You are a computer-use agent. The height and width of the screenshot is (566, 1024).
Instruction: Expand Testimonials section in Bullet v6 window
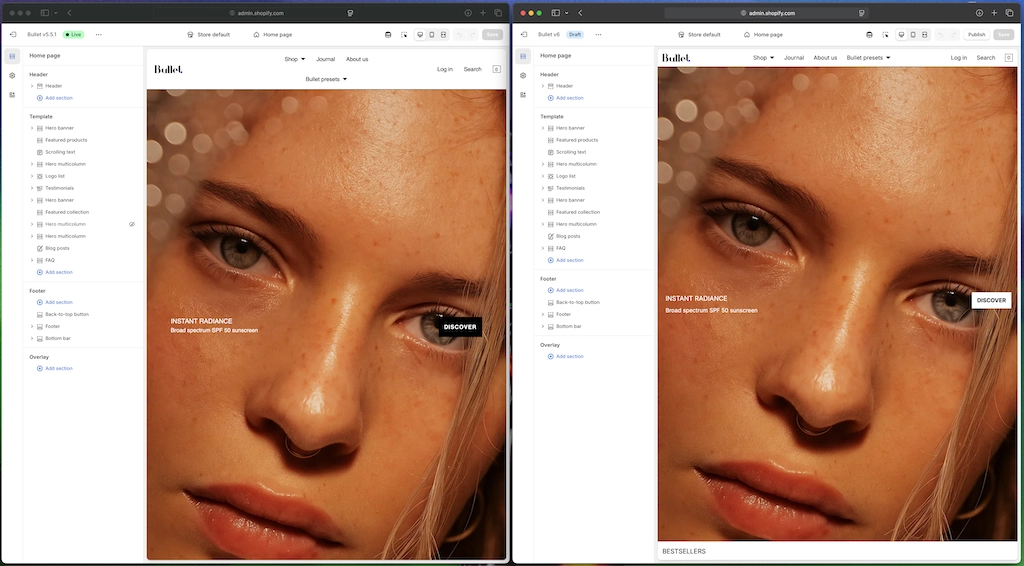click(x=542, y=188)
